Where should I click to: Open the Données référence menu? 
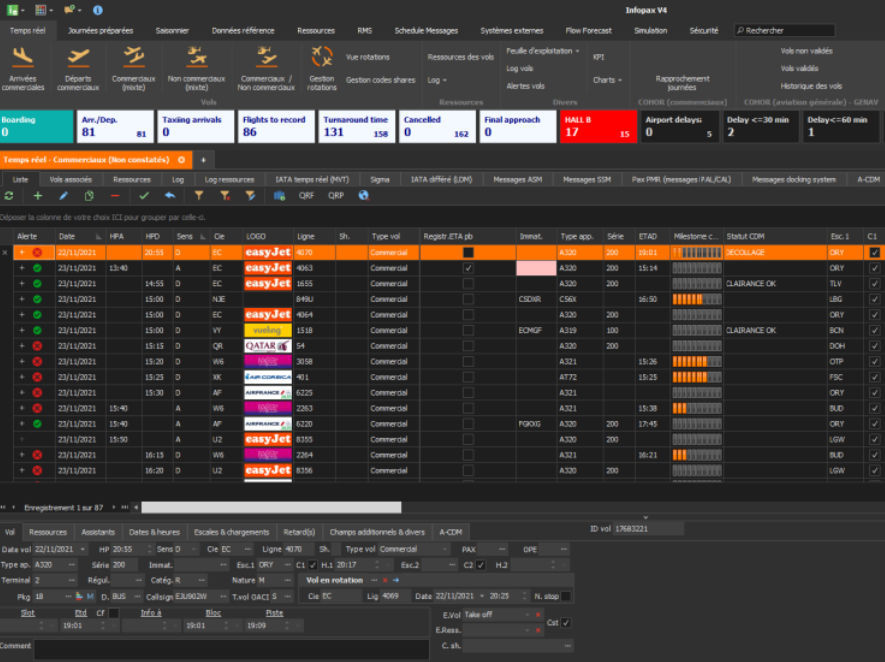tap(245, 30)
